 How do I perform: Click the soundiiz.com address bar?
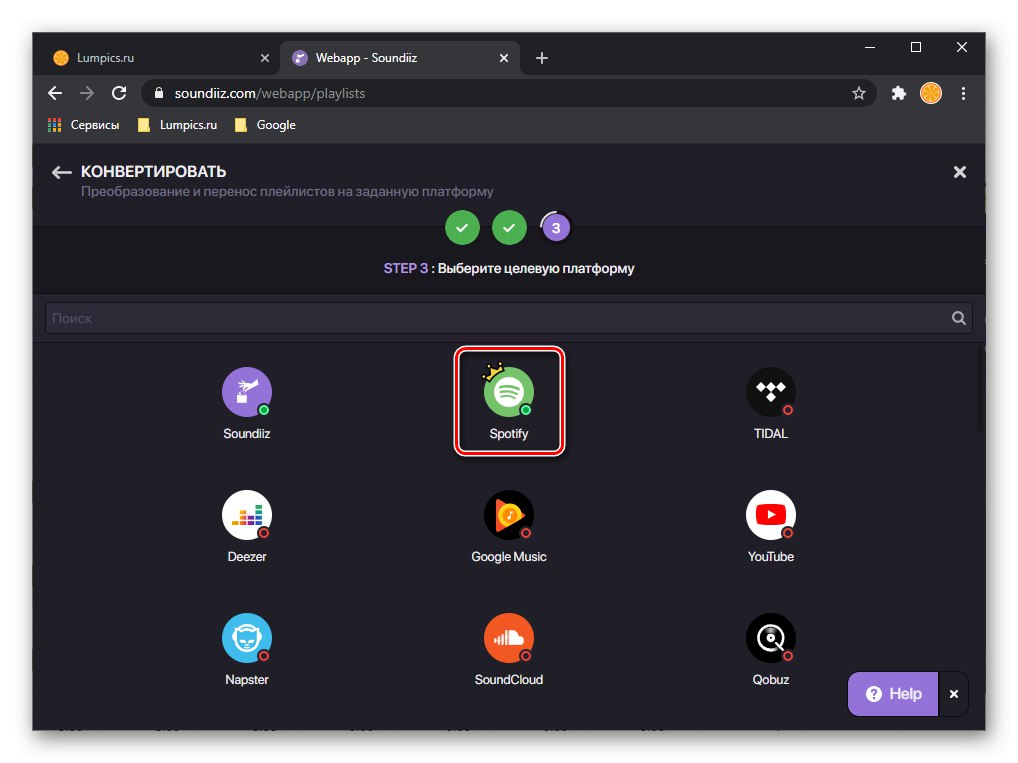(x=509, y=94)
